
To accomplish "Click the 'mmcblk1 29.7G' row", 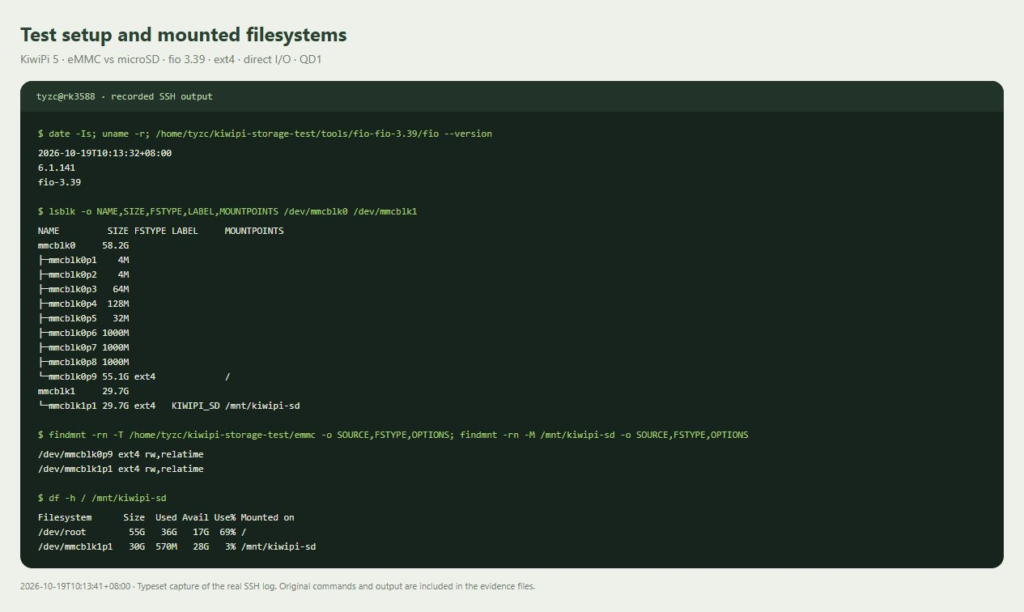I will 83,391.
